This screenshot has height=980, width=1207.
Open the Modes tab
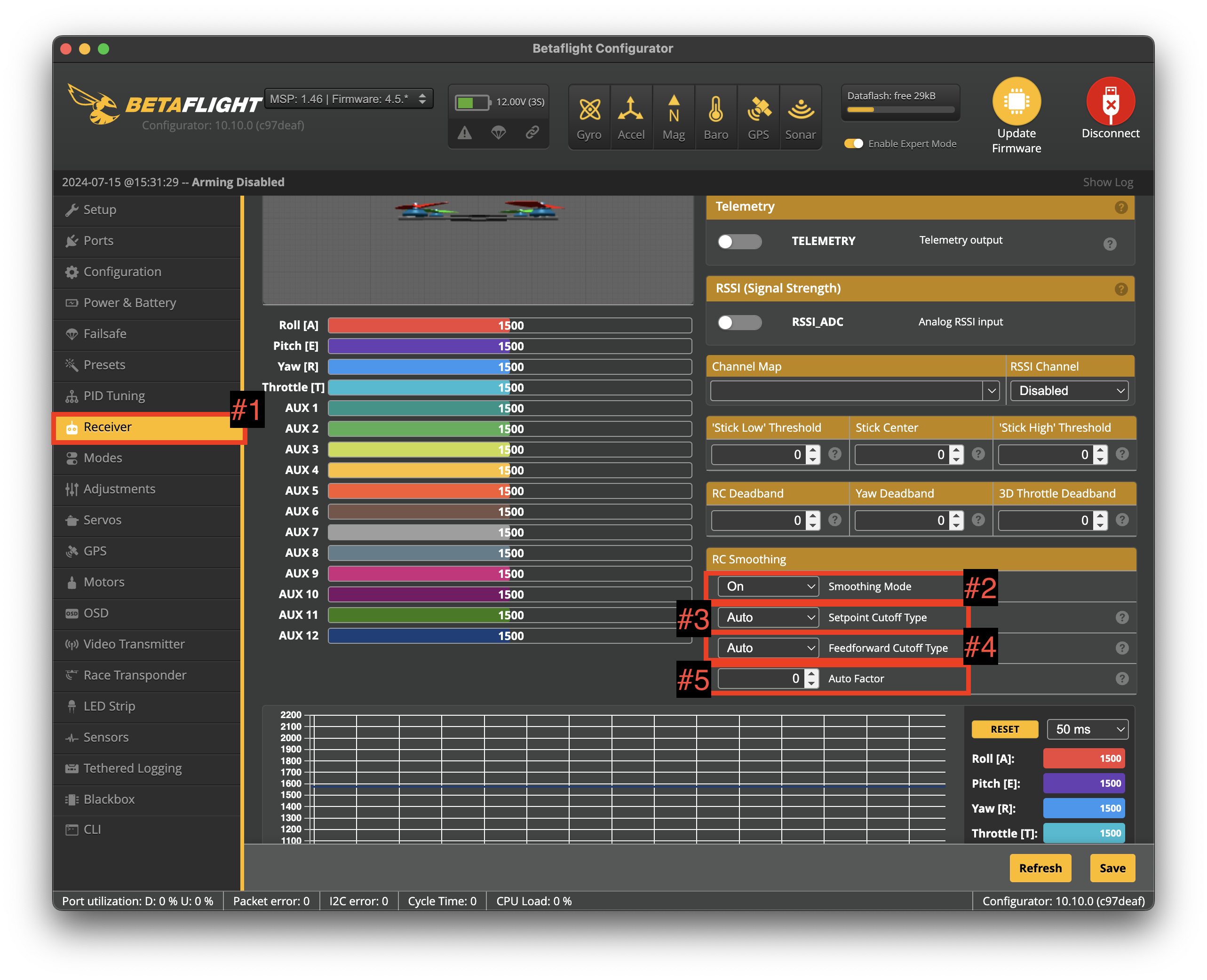coord(147,458)
